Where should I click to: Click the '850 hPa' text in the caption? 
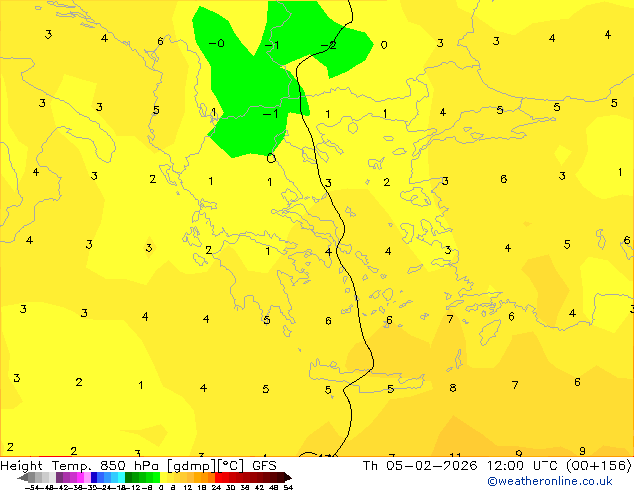[x=129, y=465]
